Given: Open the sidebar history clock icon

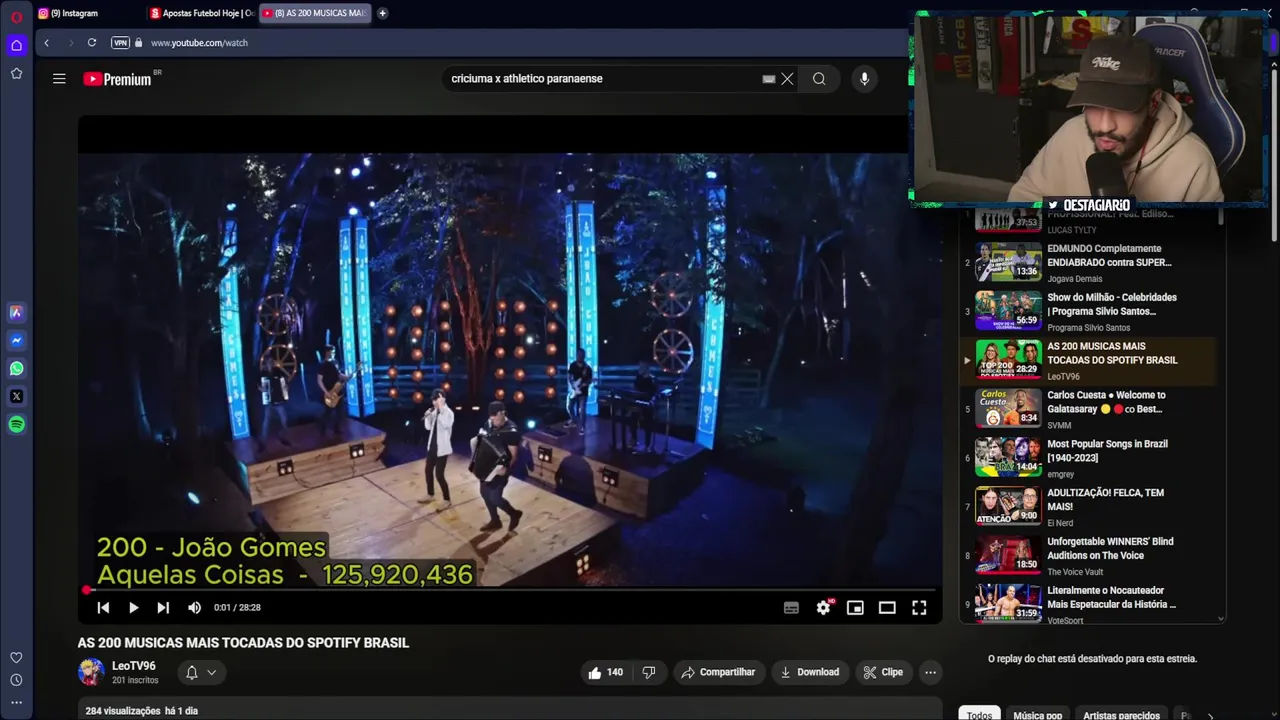Looking at the screenshot, I should [x=16, y=680].
